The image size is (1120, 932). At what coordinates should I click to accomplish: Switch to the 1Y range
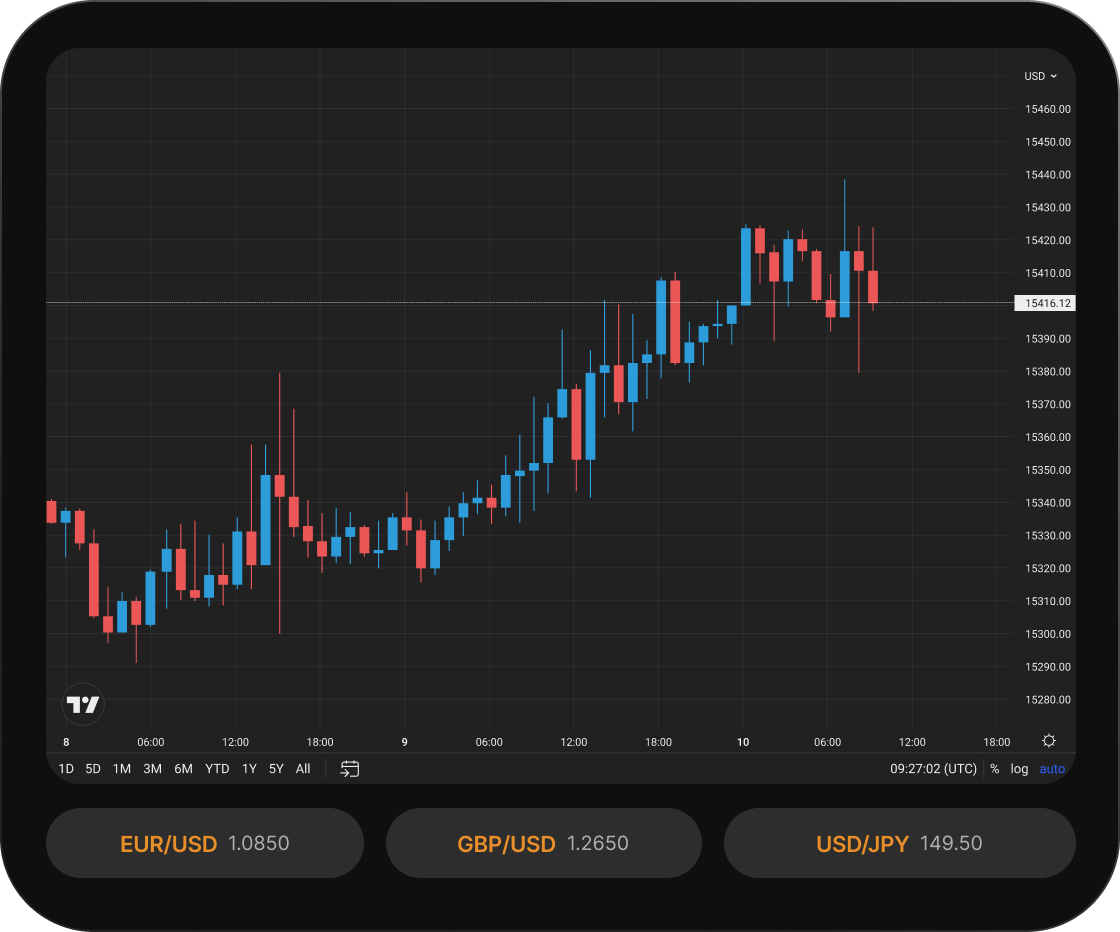point(249,769)
